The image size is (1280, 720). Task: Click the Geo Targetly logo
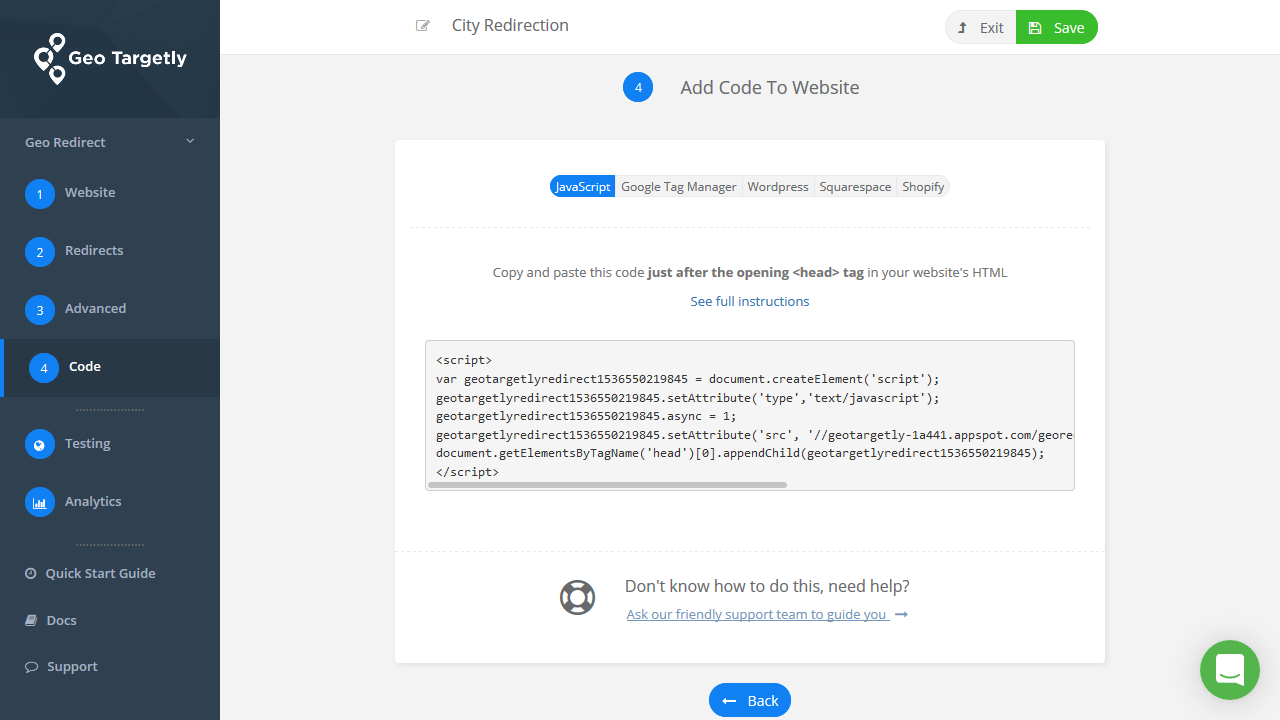click(x=110, y=58)
